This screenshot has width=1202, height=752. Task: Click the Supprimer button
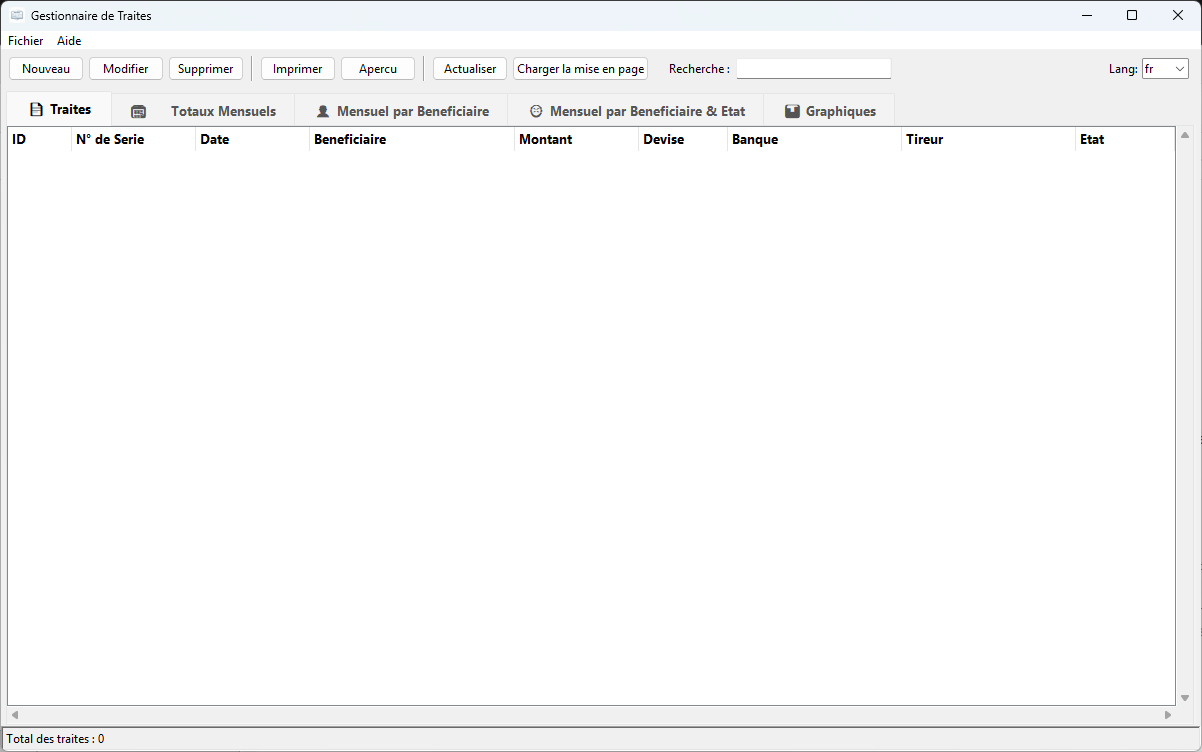pos(206,69)
